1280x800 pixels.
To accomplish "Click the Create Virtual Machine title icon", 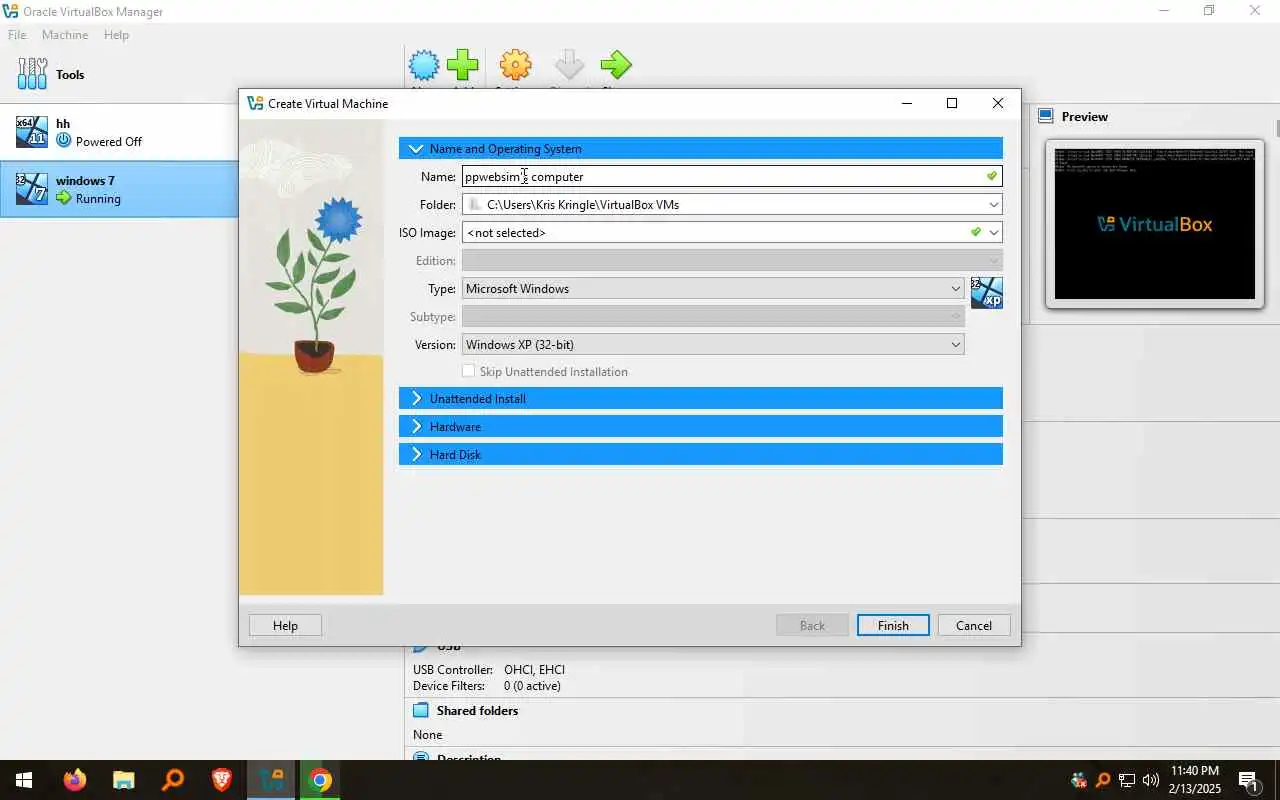I will click(255, 103).
